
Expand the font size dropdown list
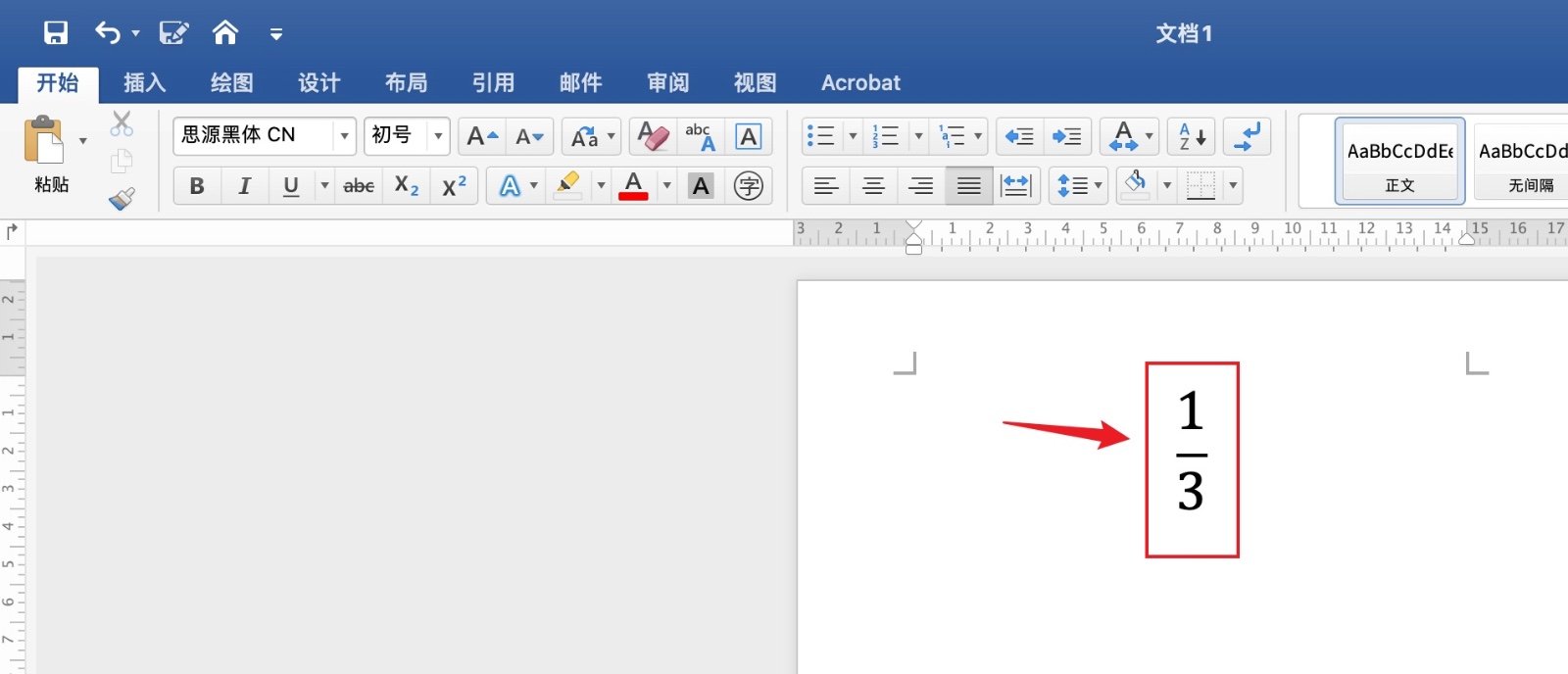(x=438, y=135)
